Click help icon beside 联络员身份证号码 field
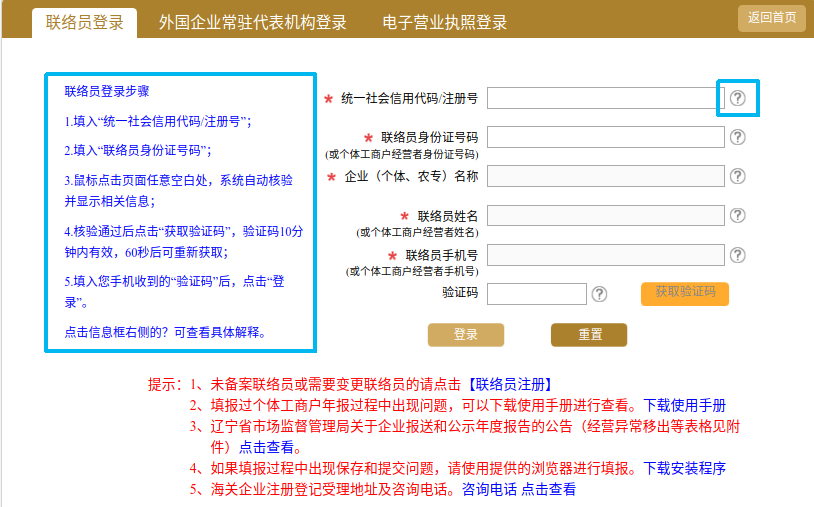The image size is (814, 507). pyautogui.click(x=738, y=137)
